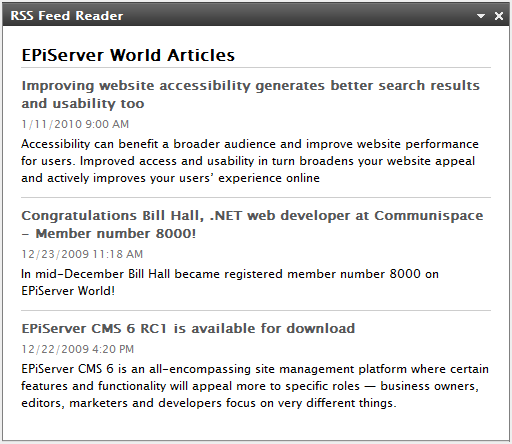The width and height of the screenshot is (512, 444).
Task: Open the 'Improving website accessibility' article link
Action: (x=251, y=94)
